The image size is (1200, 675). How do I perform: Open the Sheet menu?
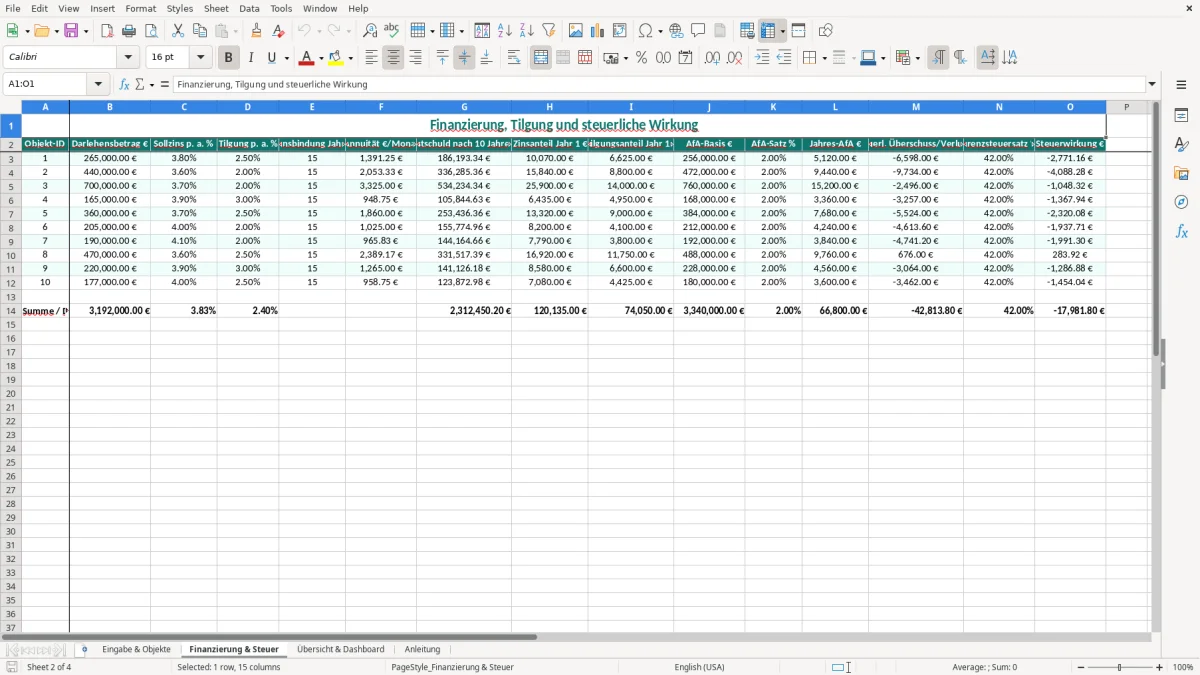coord(216,8)
